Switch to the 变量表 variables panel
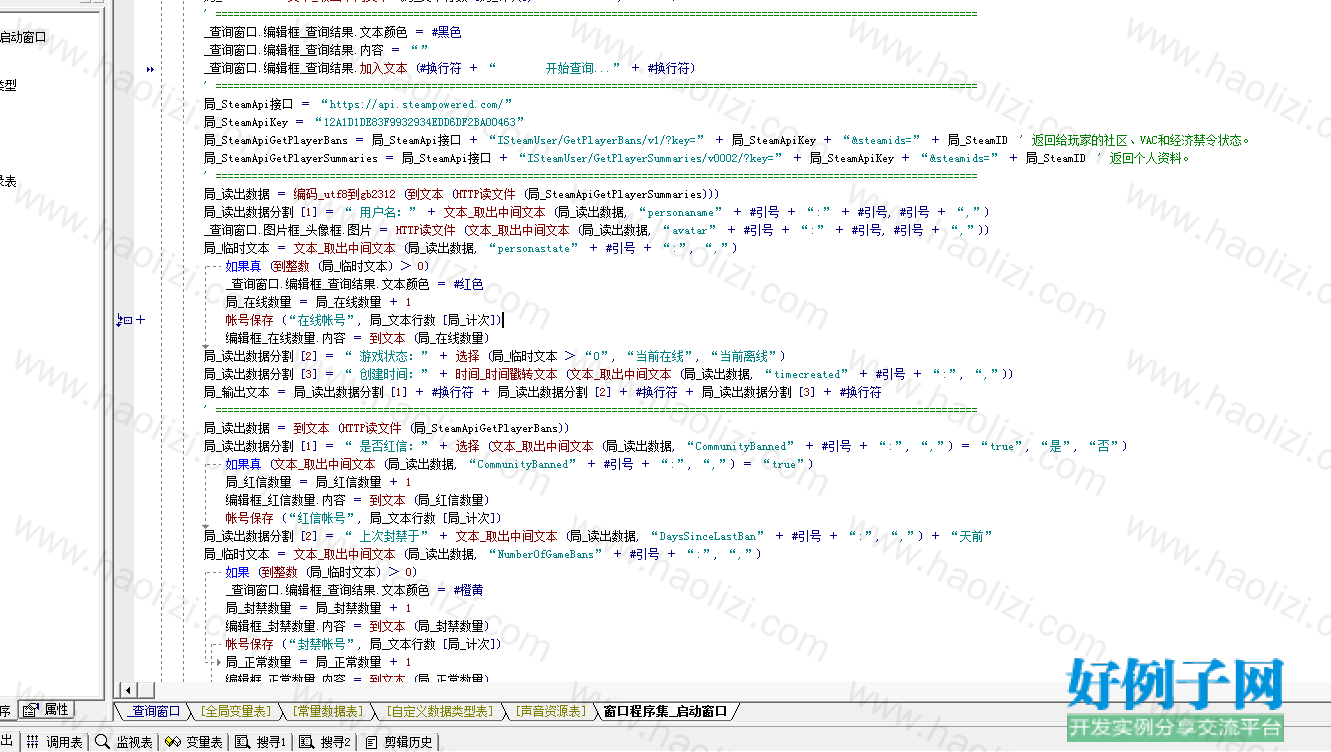The height and width of the screenshot is (752, 1331). (x=194, y=742)
